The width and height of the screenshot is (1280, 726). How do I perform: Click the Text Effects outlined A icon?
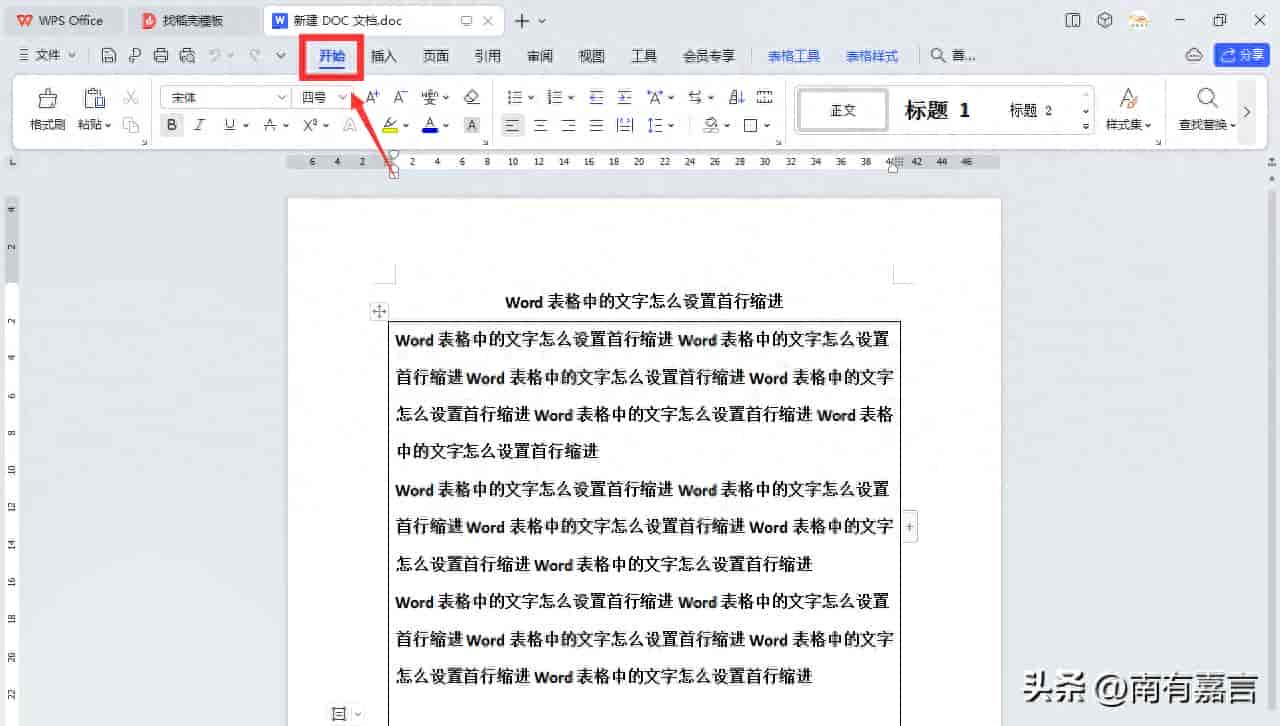tap(350, 125)
